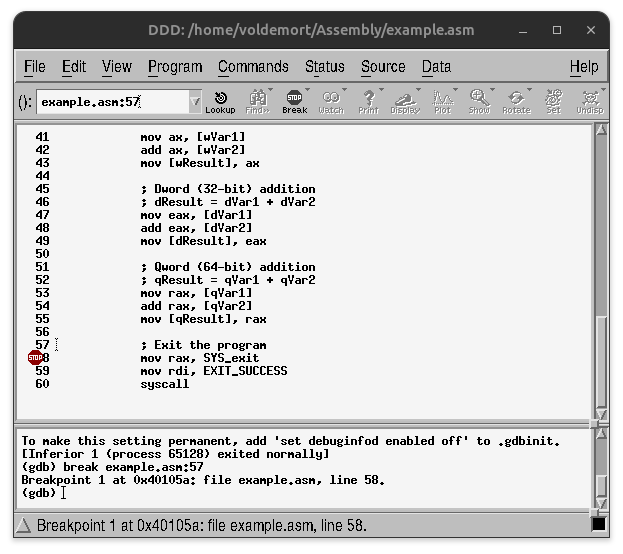Image resolution: width=623 pixels, height=554 pixels.
Task: Click the '; Dword (32-bit) addition' comment
Action: pyautogui.click(x=228, y=189)
